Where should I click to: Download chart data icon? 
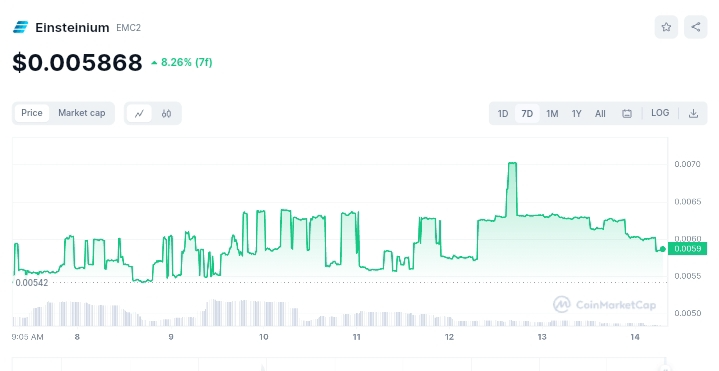(693, 113)
